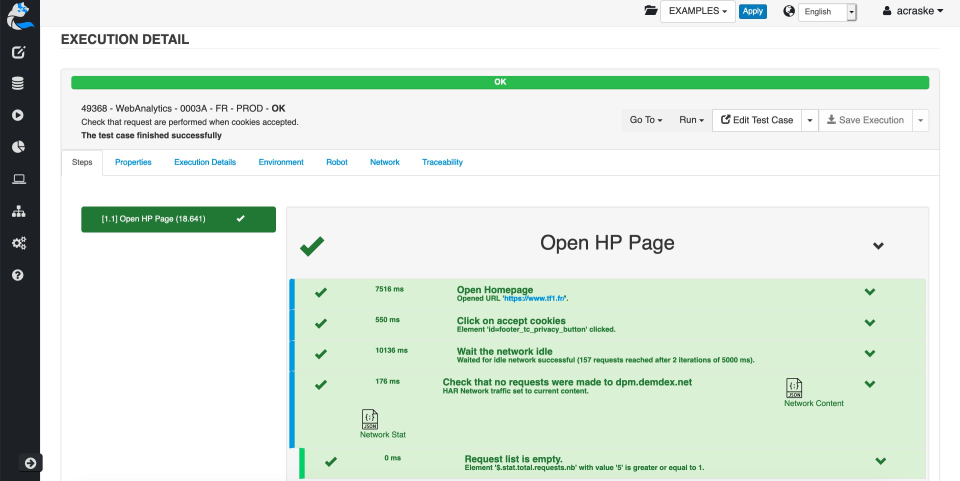Open caret dropdown next to Save Execution

pos(920,121)
